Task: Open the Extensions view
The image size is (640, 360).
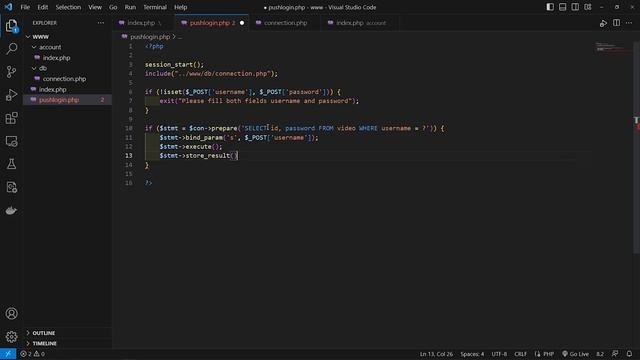Action: [x=11, y=118]
